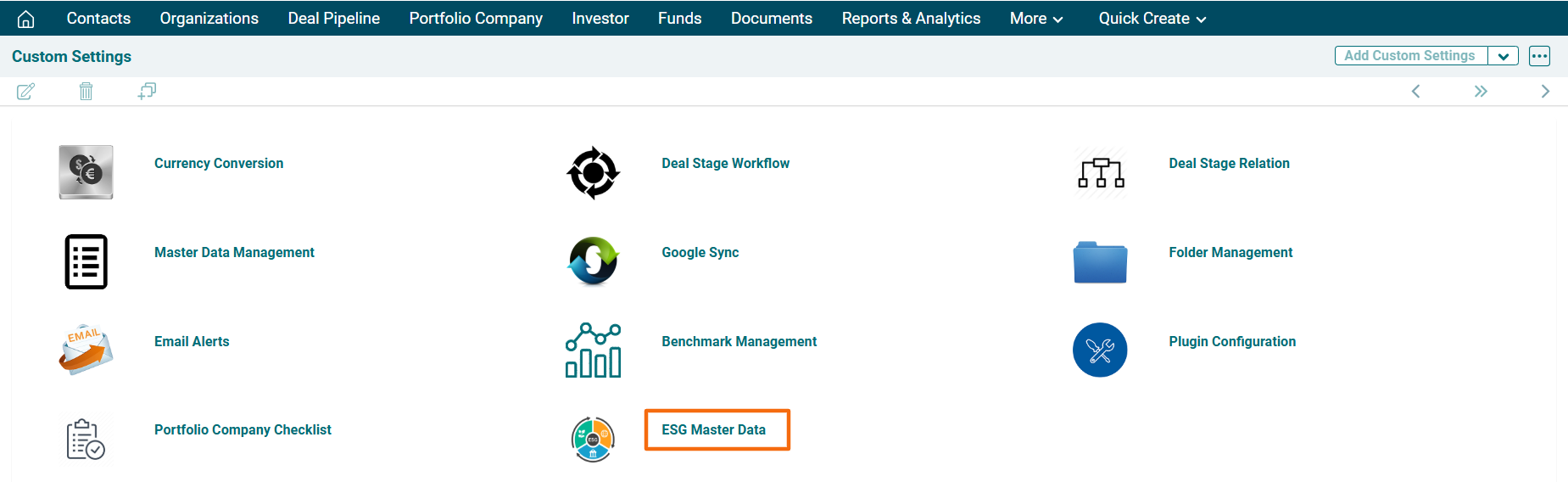1568x482 pixels.
Task: Open the Master Data Management link
Action: [234, 253]
